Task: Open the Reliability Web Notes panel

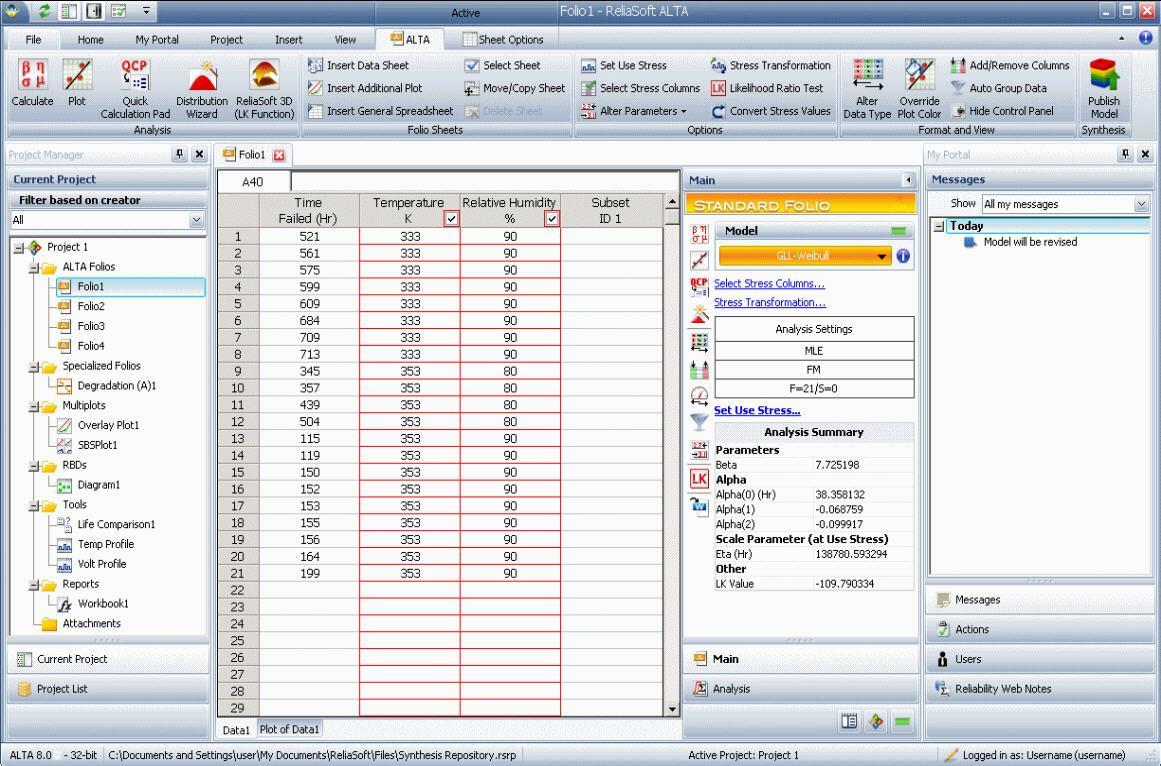Action: (1040, 689)
